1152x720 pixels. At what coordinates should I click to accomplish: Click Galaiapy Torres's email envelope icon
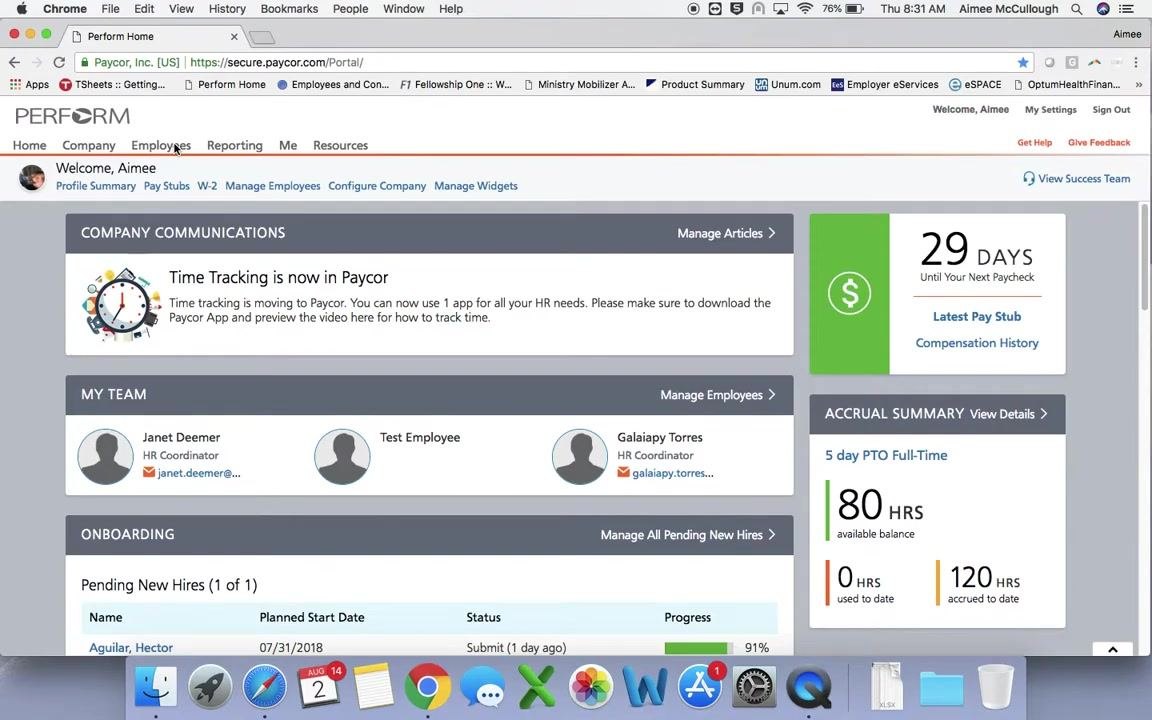click(623, 472)
